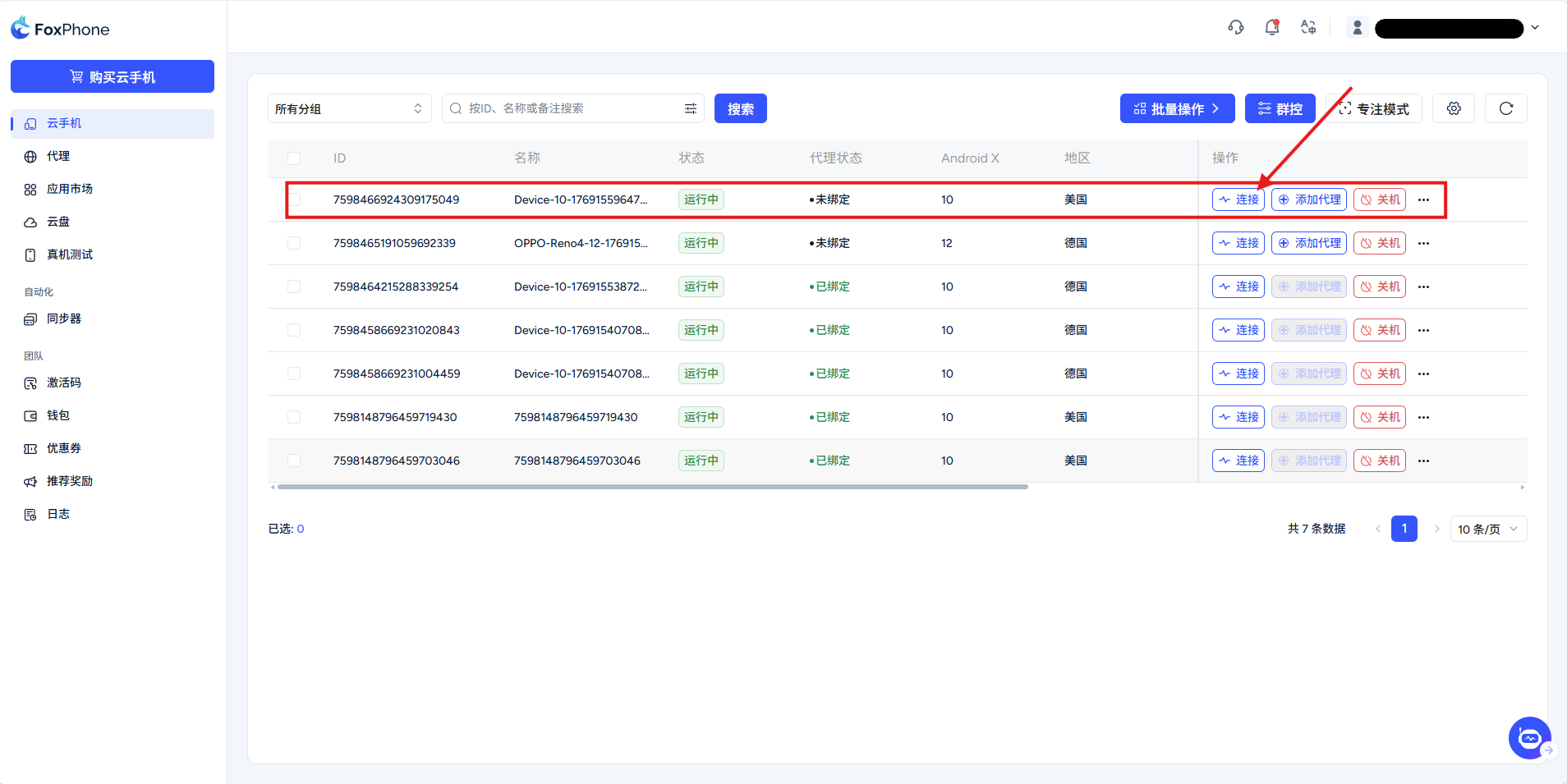Click the refresh list icon
Viewport: 1567px width, 784px height.
pyautogui.click(x=1505, y=108)
